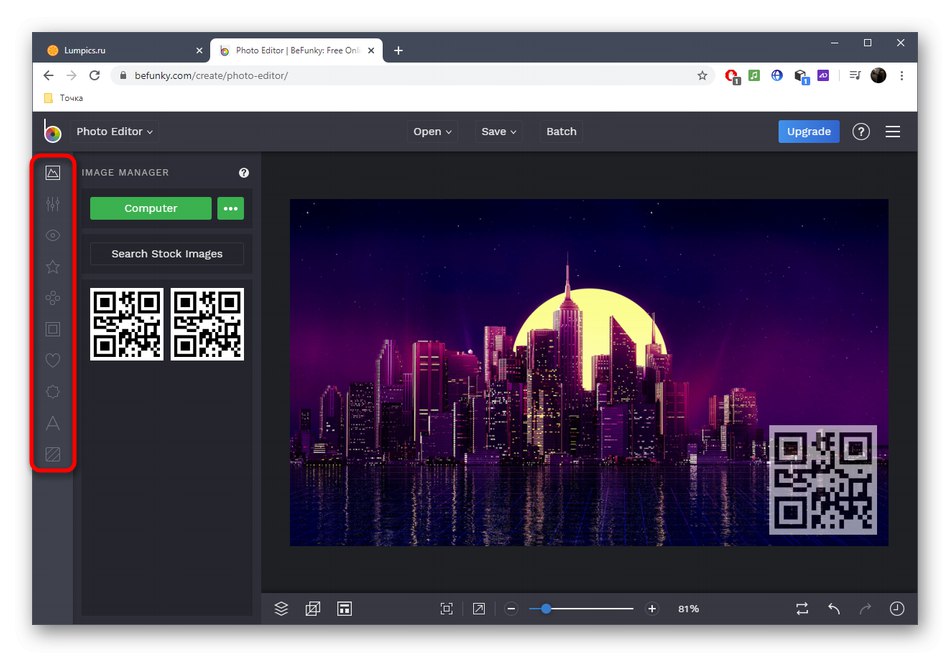Click the flatten layers icon in bottom bar
Viewport: 950px width, 657px height.
click(x=313, y=609)
